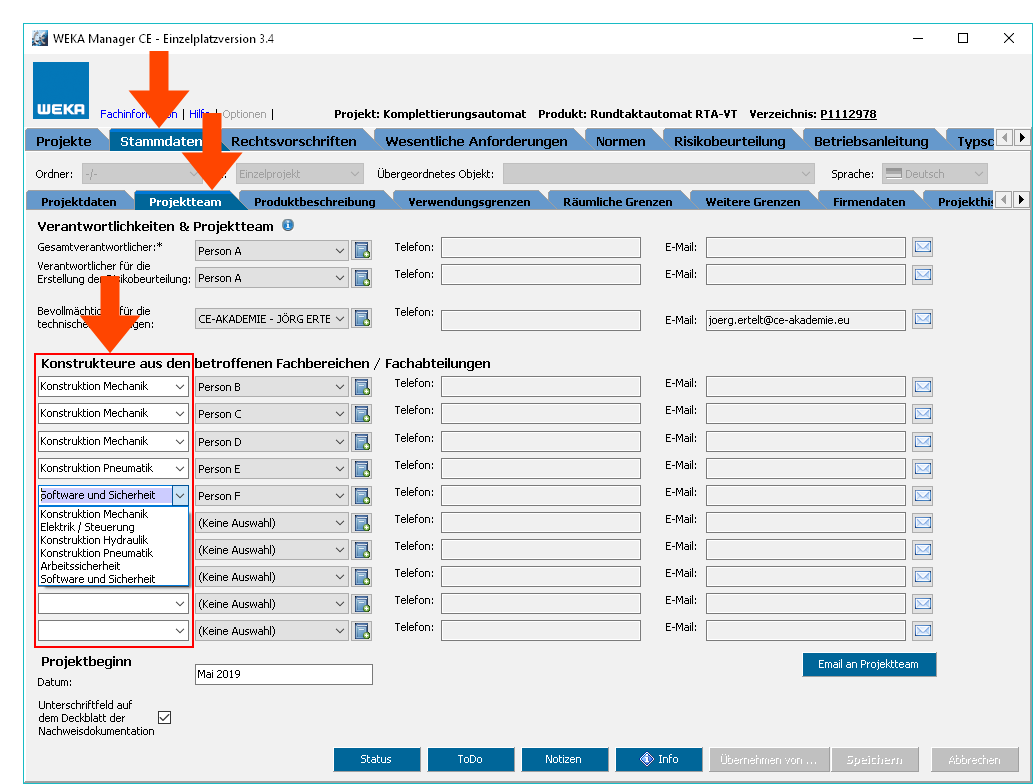The width and height of the screenshot is (1033, 784).
Task: Open the Person C dropdown
Action: click(x=272, y=414)
